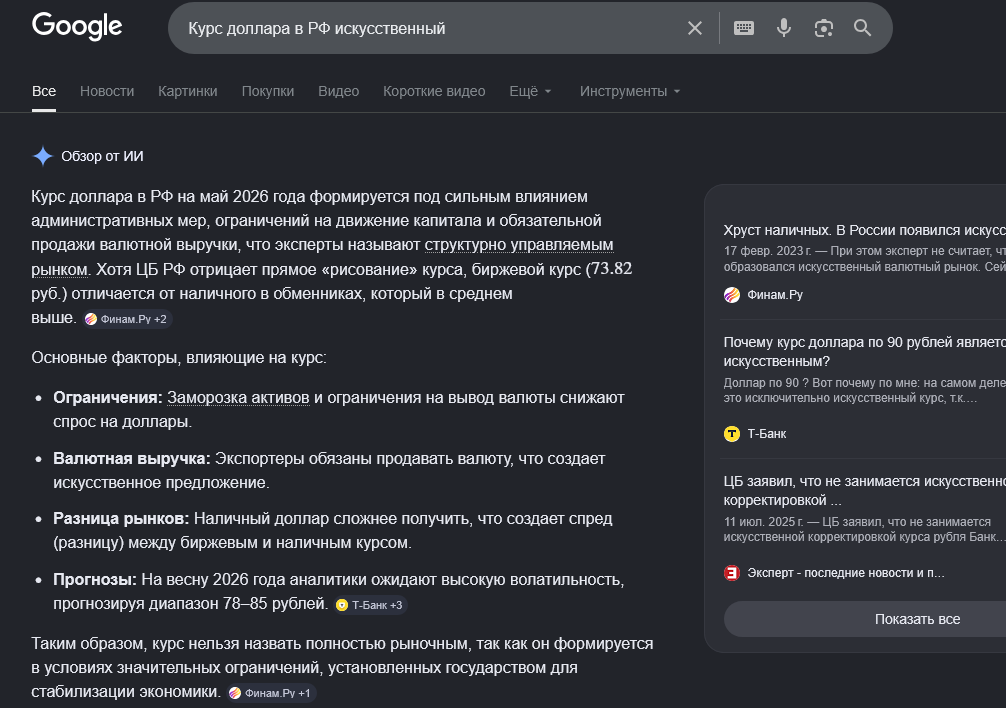Submit search using magnifier icon
This screenshot has width=1006, height=708.
click(862, 28)
